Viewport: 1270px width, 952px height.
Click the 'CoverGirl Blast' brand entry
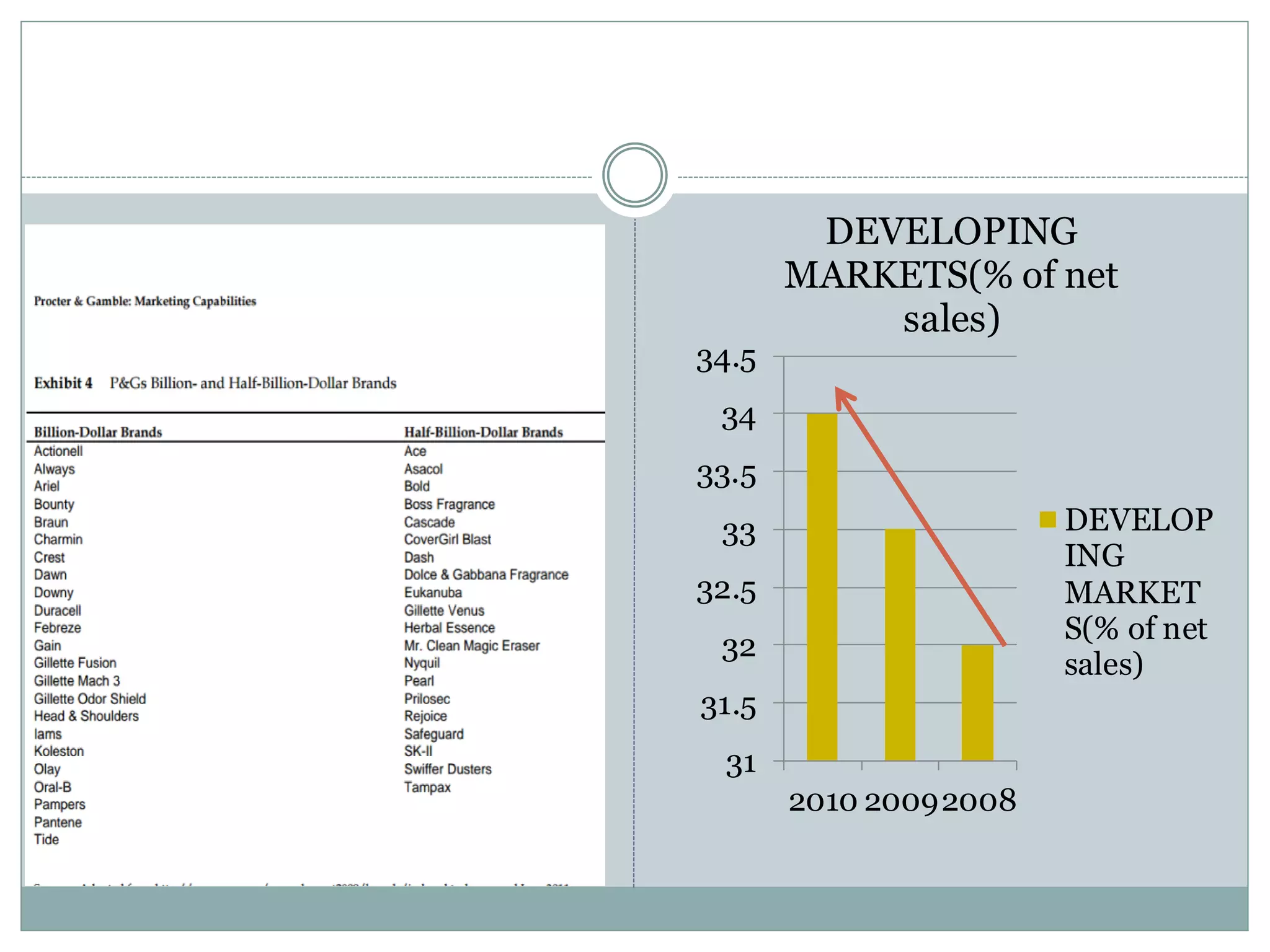[x=448, y=539]
